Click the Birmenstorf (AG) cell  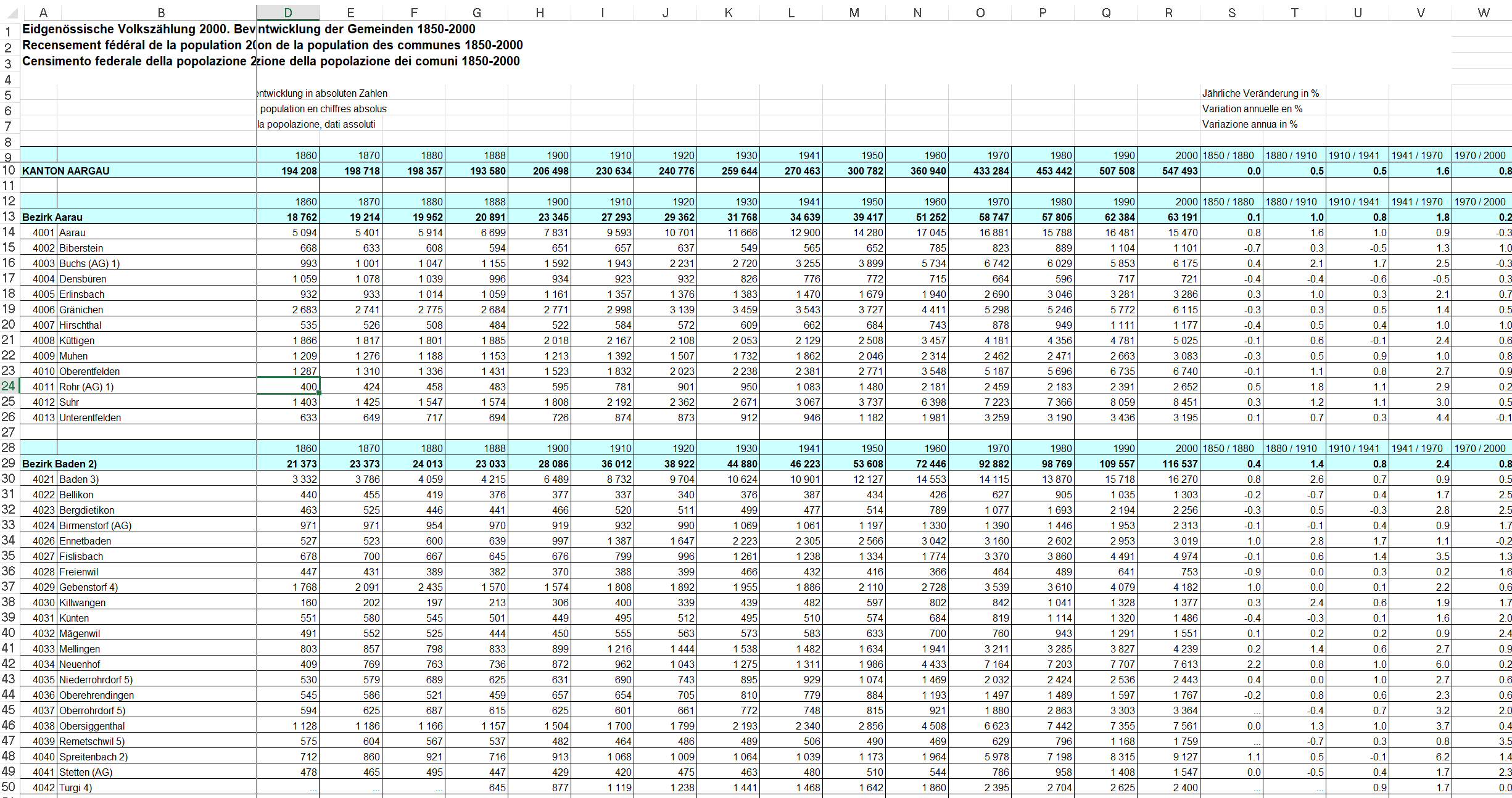click(157, 525)
